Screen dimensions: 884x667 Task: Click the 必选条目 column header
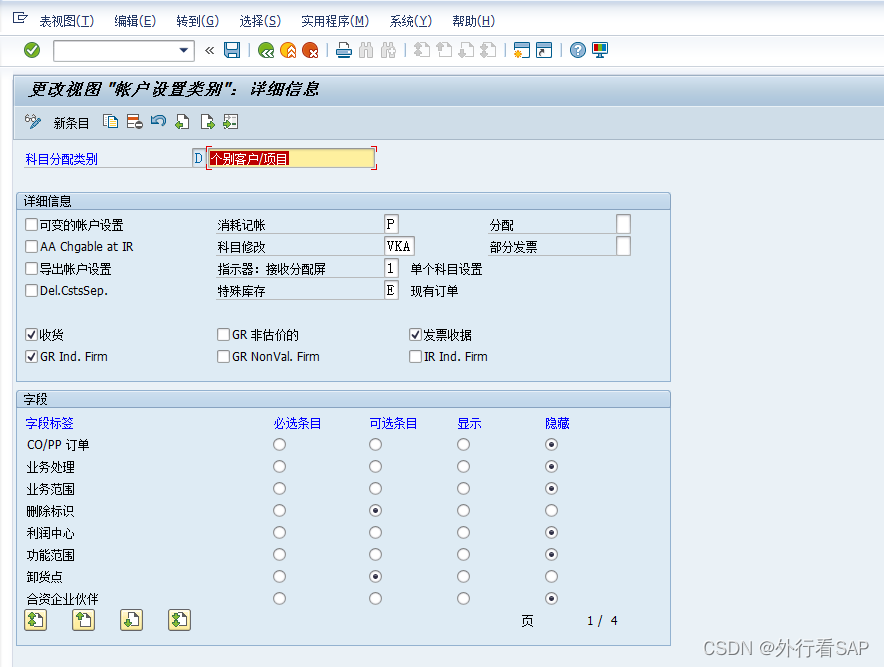point(297,423)
